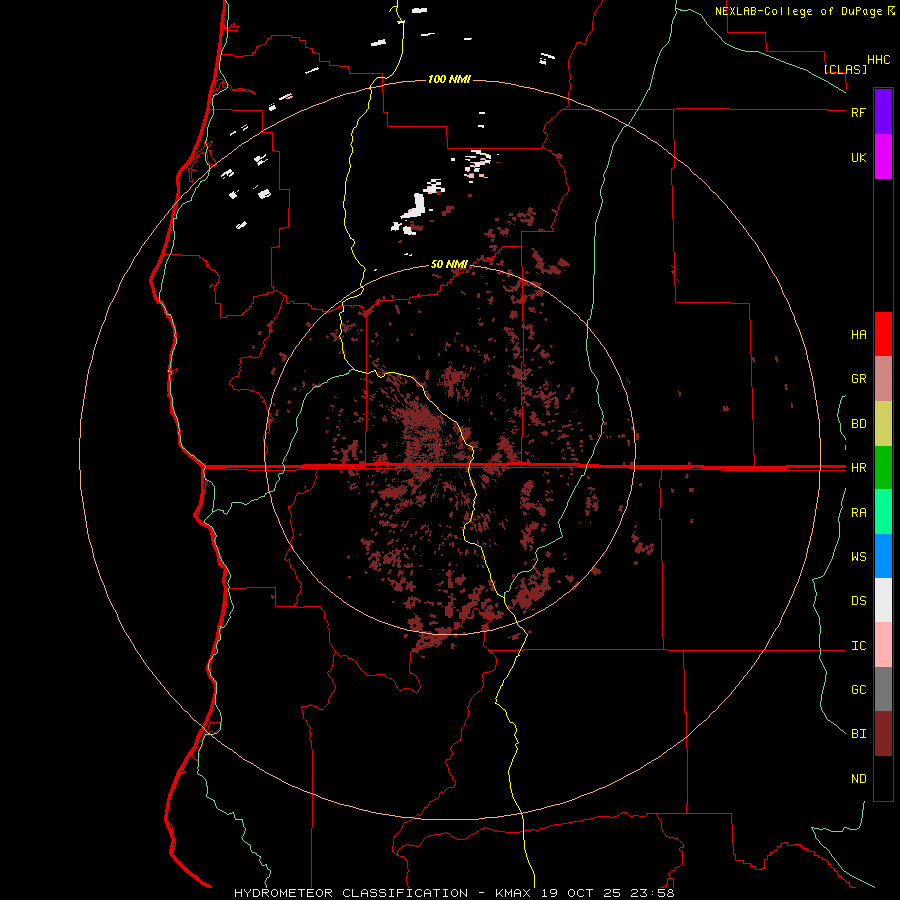Select the BD yellow legend block

(x=883, y=424)
